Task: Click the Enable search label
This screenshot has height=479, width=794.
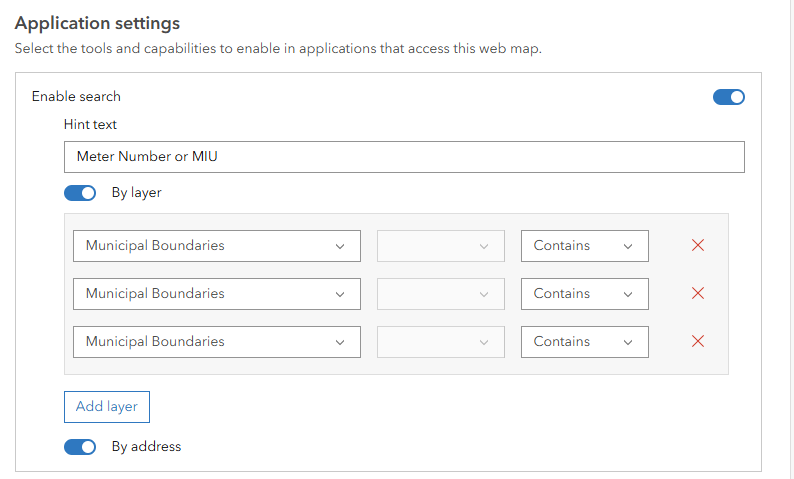Action: pyautogui.click(x=76, y=97)
